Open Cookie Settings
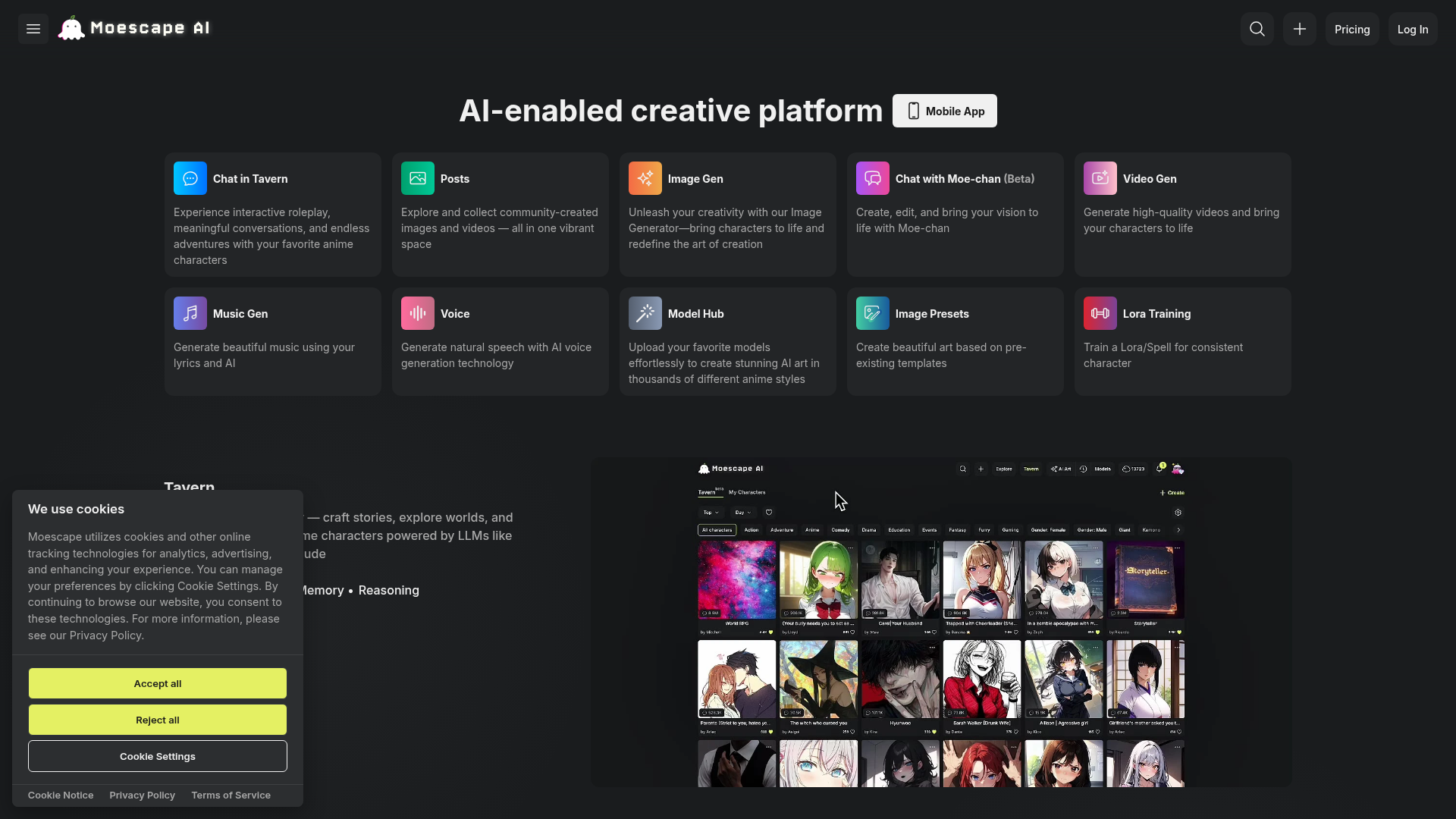1456x819 pixels. [158, 756]
